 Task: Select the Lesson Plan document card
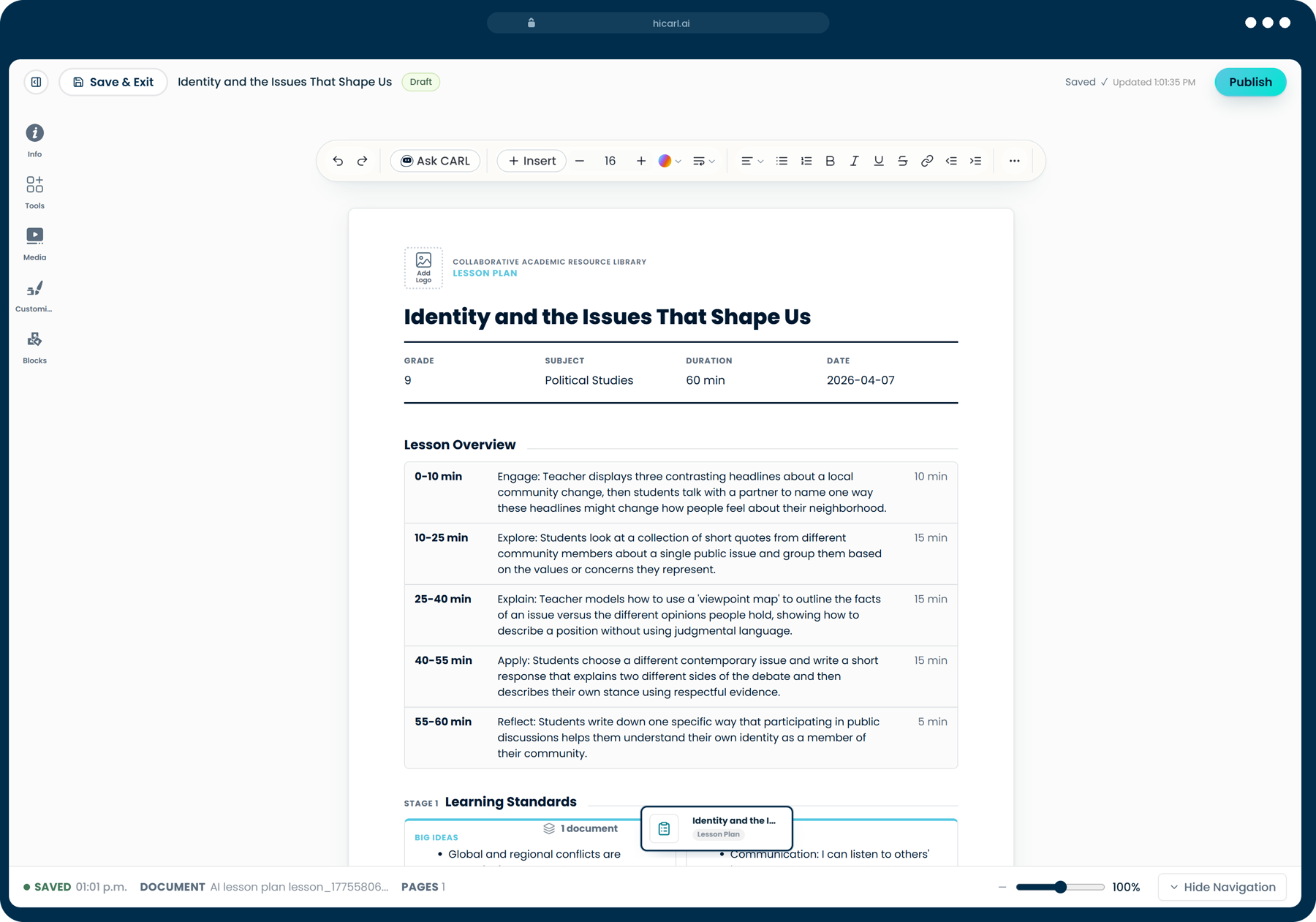tap(716, 828)
